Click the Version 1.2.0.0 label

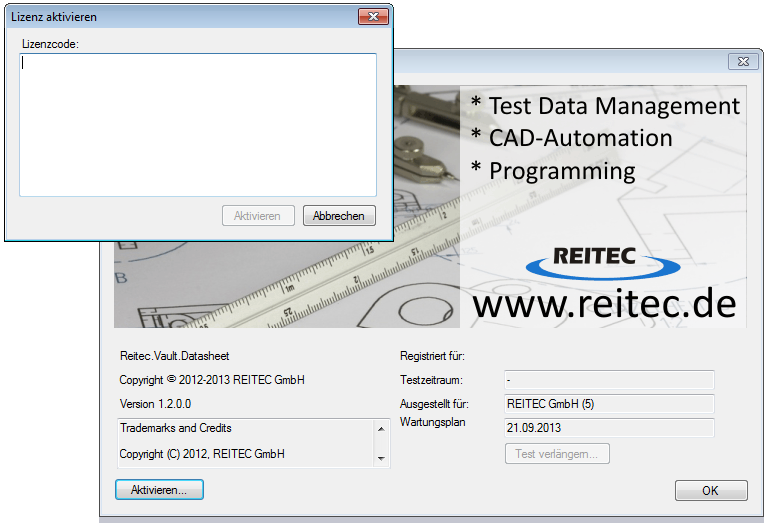(x=155, y=404)
